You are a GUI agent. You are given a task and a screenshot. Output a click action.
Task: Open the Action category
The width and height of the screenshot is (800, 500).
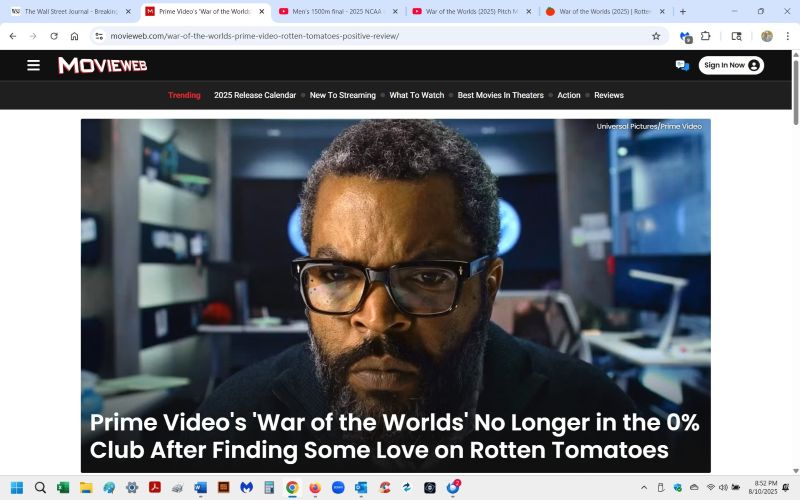569,95
